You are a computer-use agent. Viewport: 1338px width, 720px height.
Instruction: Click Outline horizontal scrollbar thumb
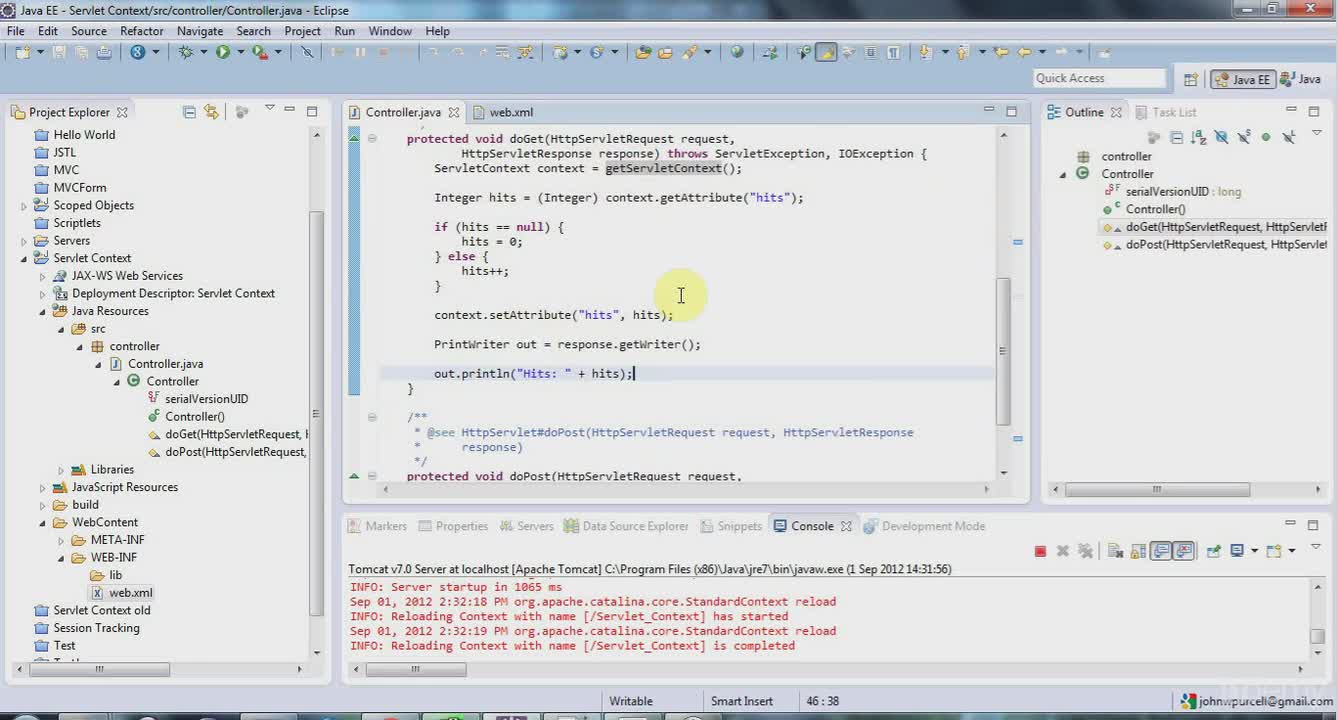pos(1157,490)
